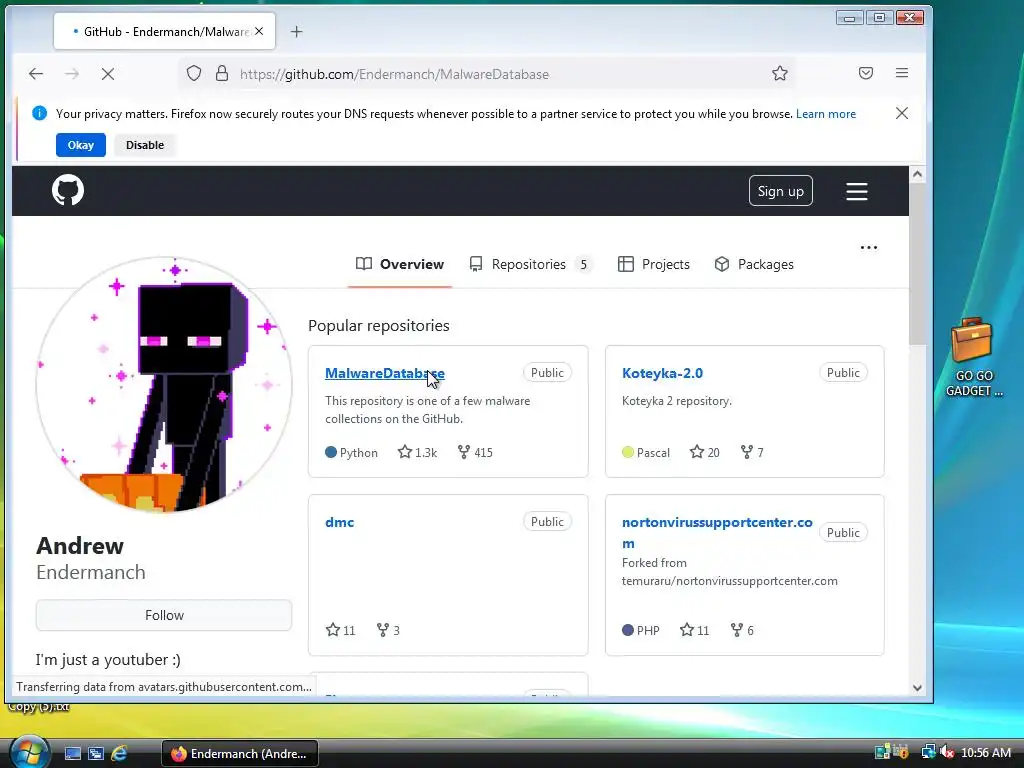Open the Firefox application menu
Viewport: 1024px width, 768px height.
(x=901, y=73)
